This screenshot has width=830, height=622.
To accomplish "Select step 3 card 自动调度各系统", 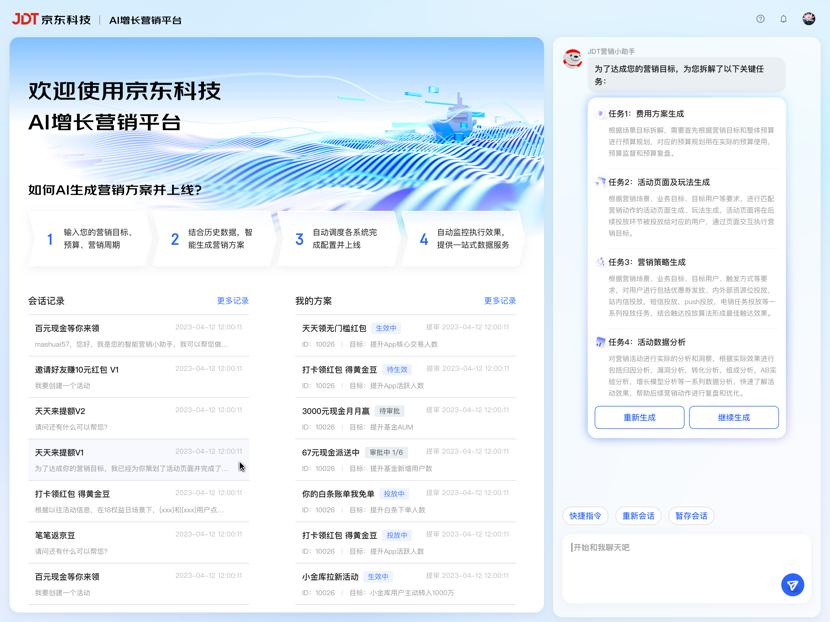I will 339,238.
